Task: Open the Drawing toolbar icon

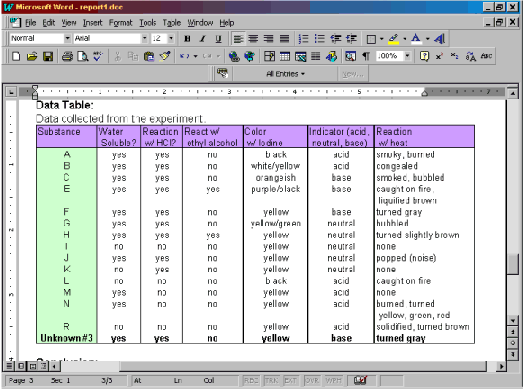Action: coord(331,56)
